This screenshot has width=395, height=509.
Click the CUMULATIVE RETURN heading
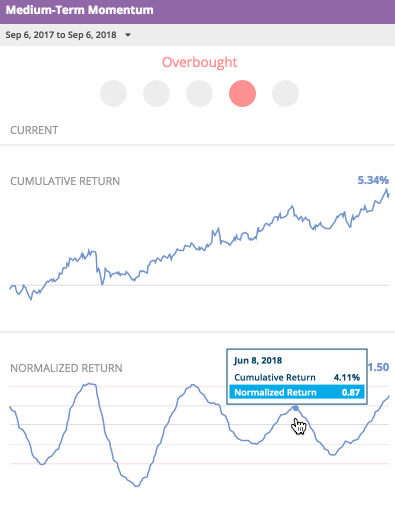(65, 181)
